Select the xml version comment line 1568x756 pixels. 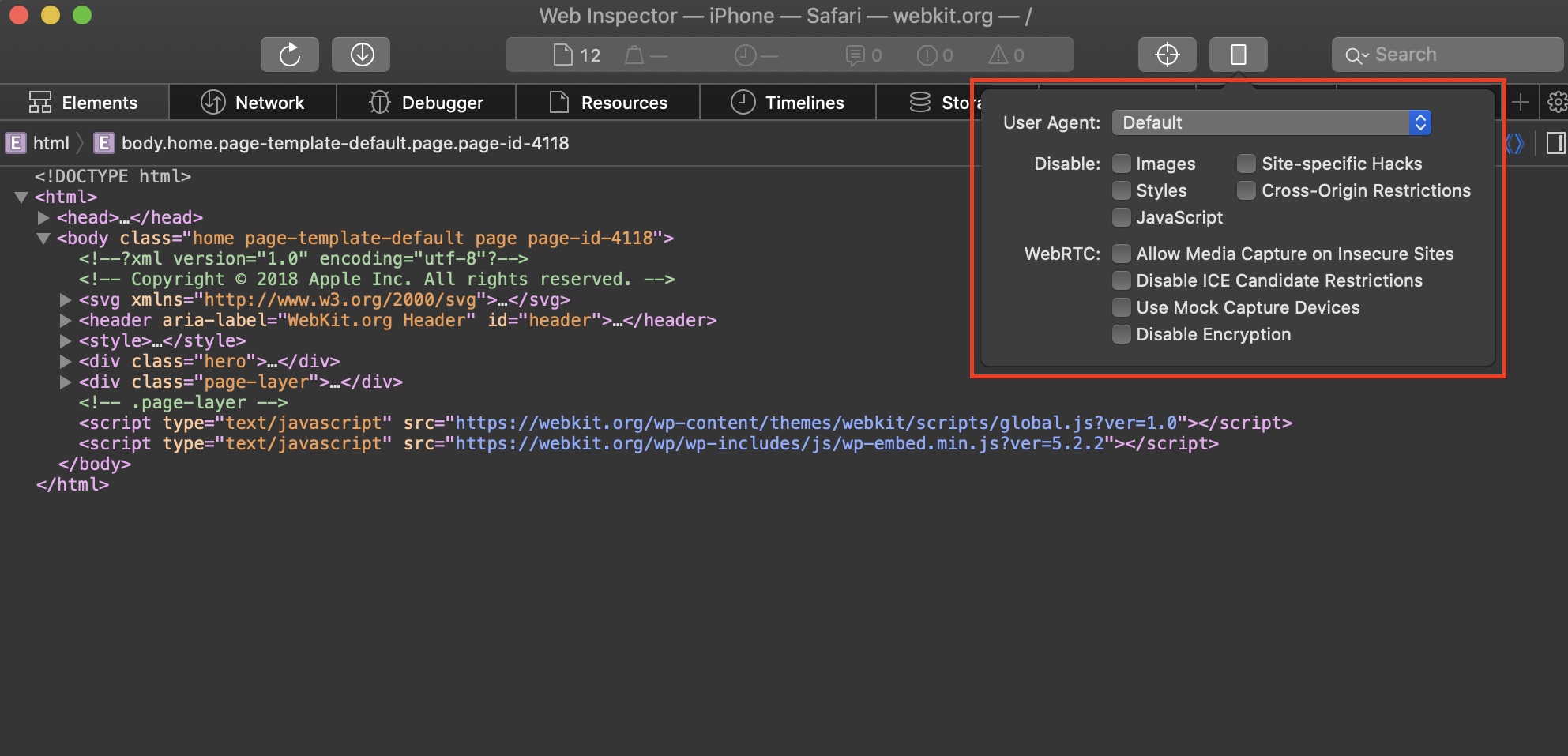[303, 258]
